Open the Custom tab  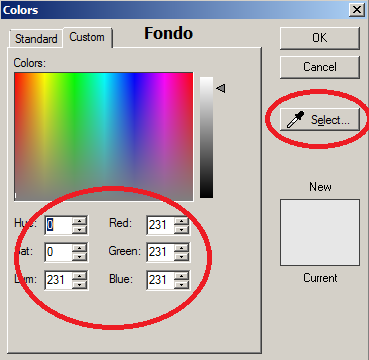(x=87, y=37)
